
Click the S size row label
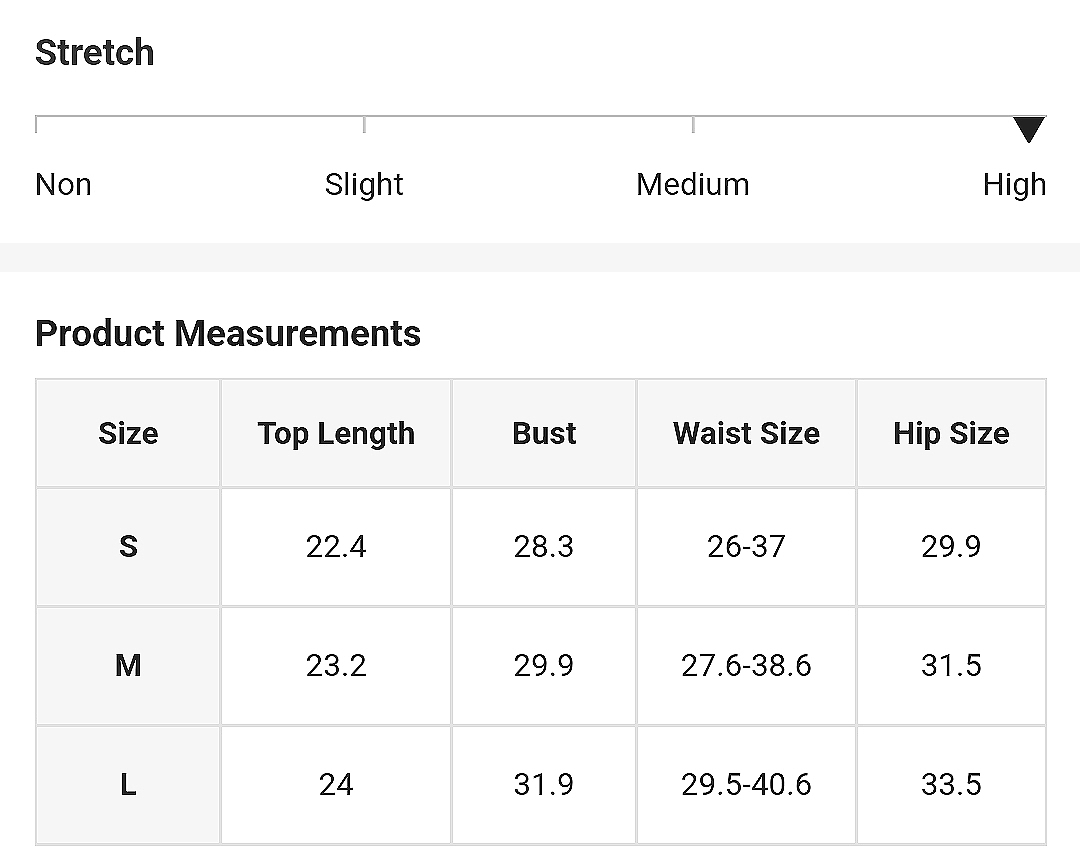tap(128, 546)
